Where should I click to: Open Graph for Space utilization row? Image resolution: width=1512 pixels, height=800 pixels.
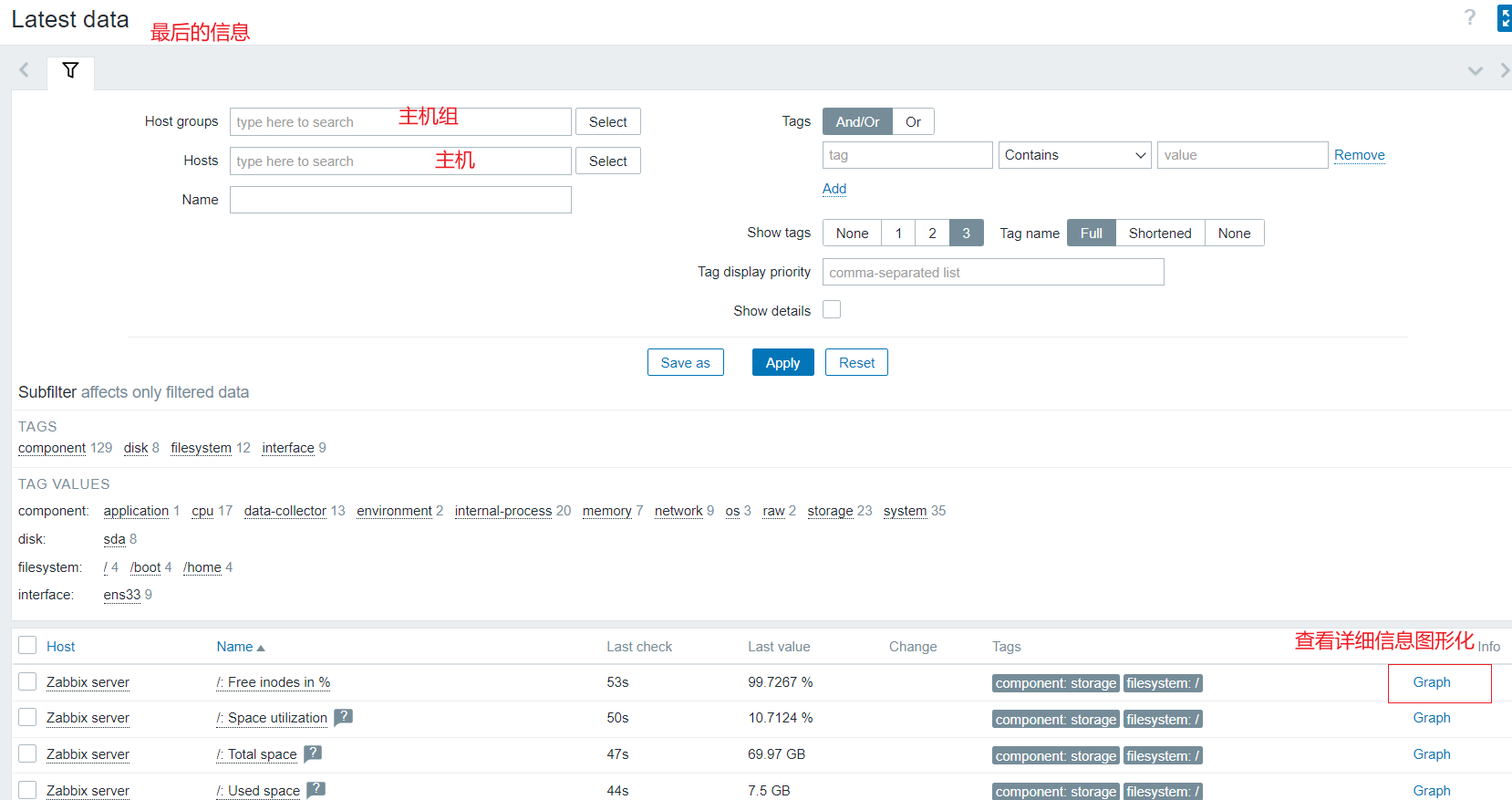(x=1432, y=718)
